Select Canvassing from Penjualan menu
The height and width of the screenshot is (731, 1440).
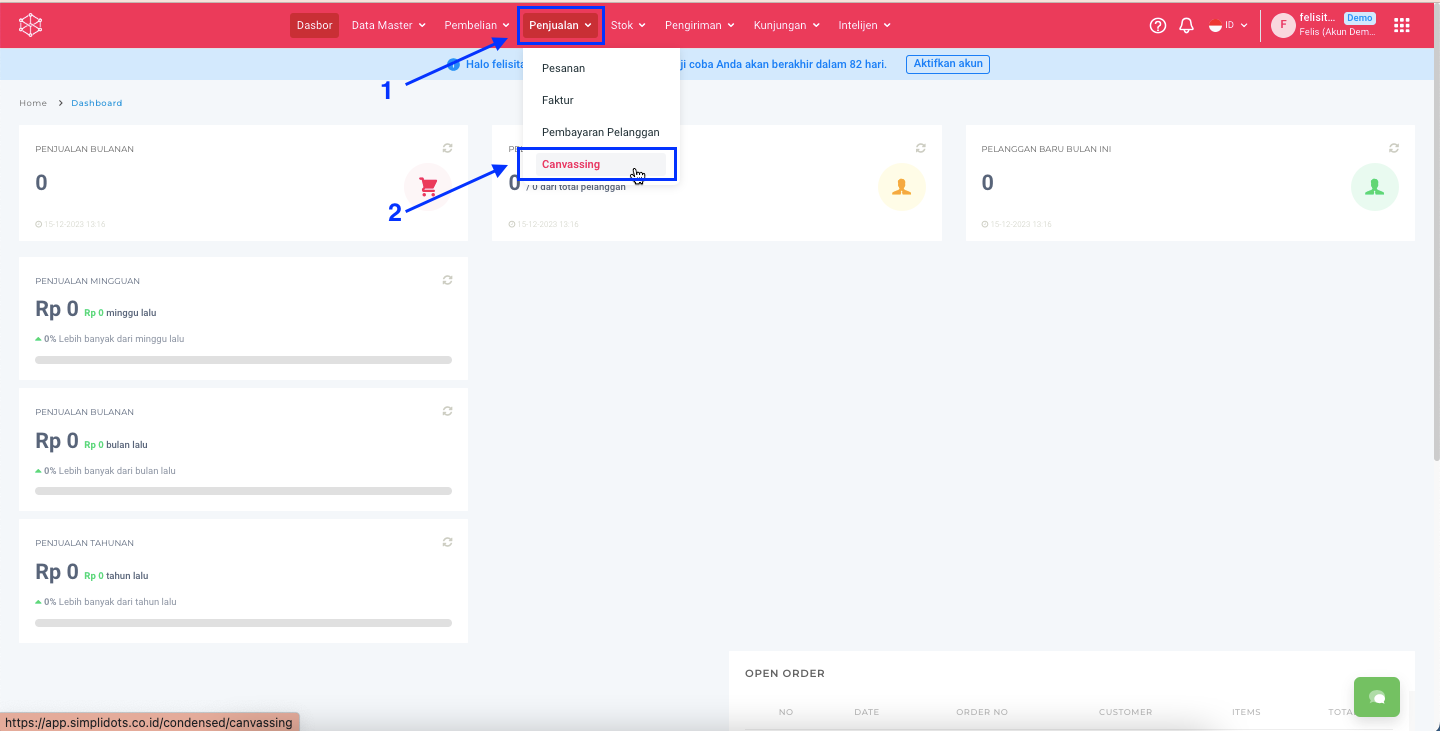(x=571, y=164)
